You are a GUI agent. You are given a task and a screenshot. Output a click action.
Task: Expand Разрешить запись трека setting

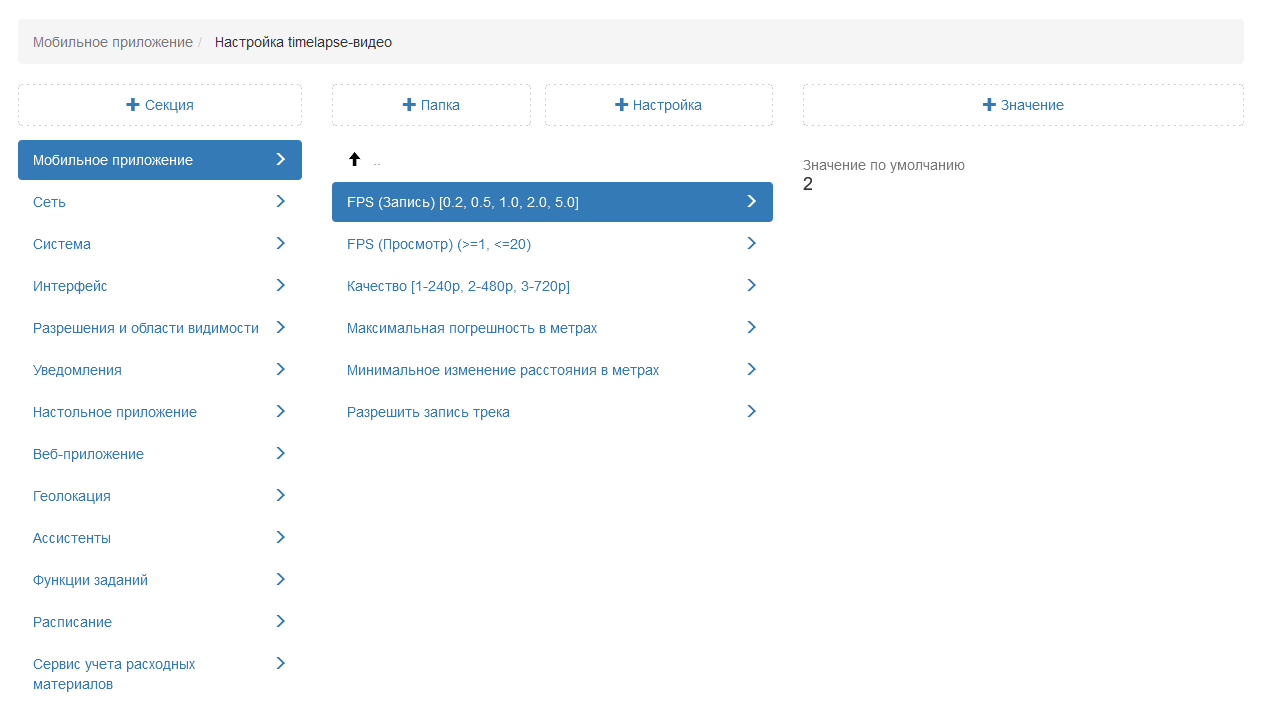tap(428, 412)
